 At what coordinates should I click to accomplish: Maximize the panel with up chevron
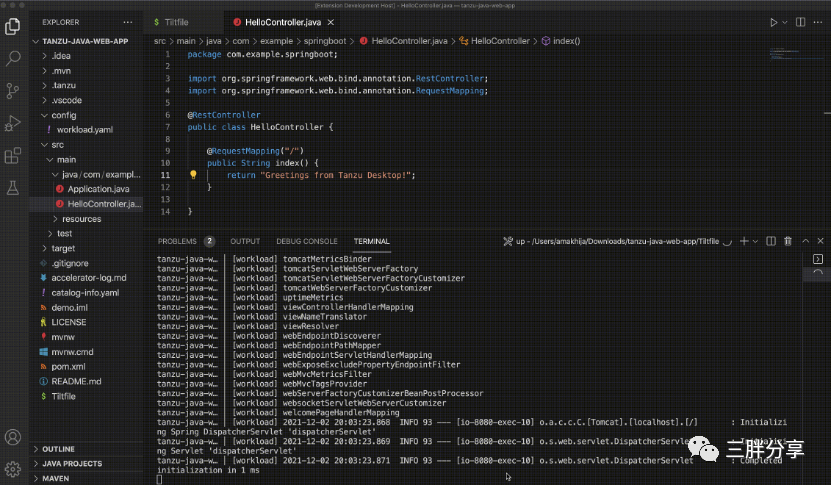pyautogui.click(x=805, y=241)
